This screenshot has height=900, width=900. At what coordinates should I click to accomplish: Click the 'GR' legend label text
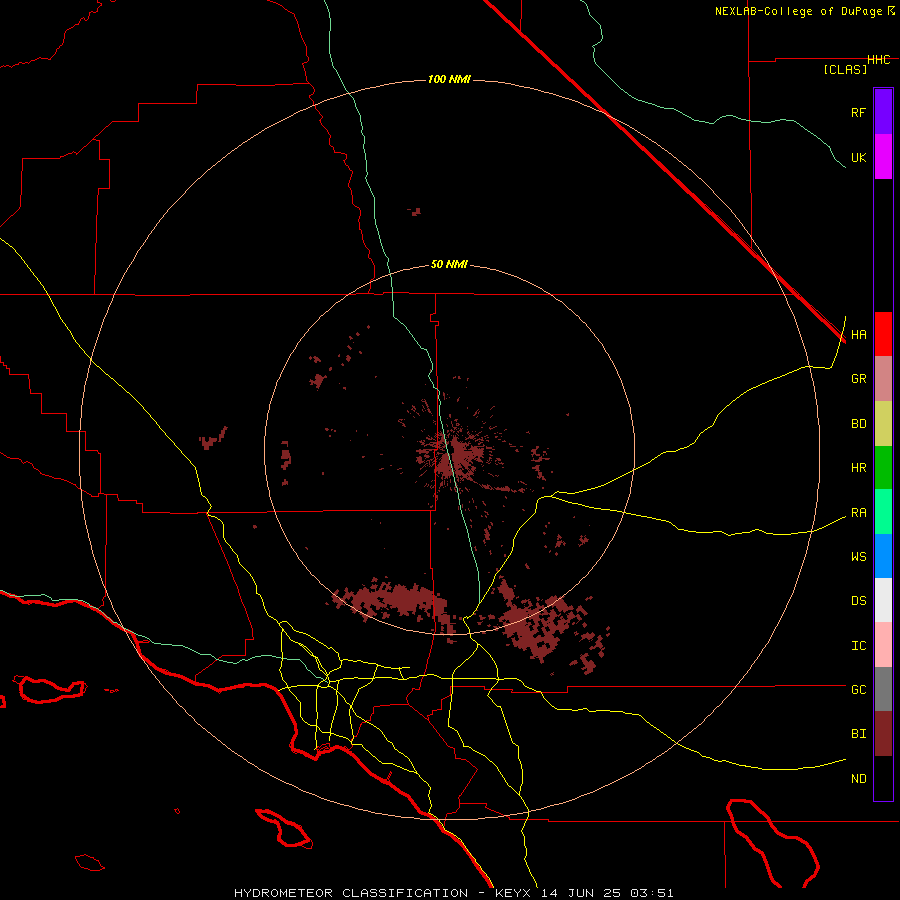(x=858, y=379)
